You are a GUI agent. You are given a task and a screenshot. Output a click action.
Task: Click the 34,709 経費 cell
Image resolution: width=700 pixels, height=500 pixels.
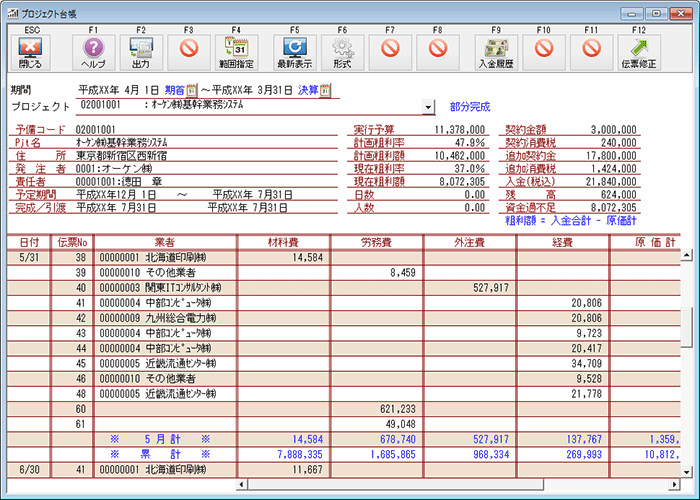tap(563, 364)
